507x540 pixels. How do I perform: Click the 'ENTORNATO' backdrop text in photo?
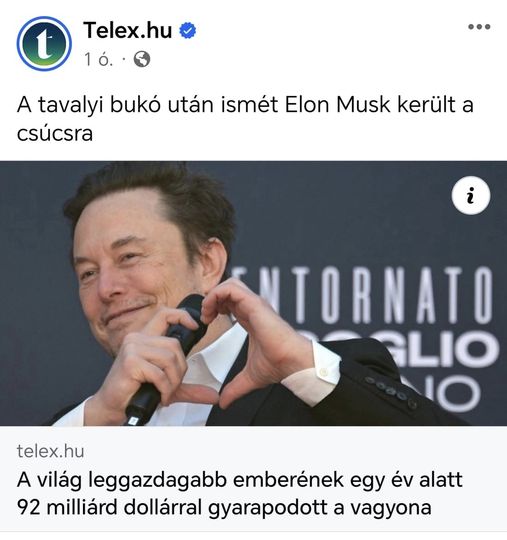362,296
